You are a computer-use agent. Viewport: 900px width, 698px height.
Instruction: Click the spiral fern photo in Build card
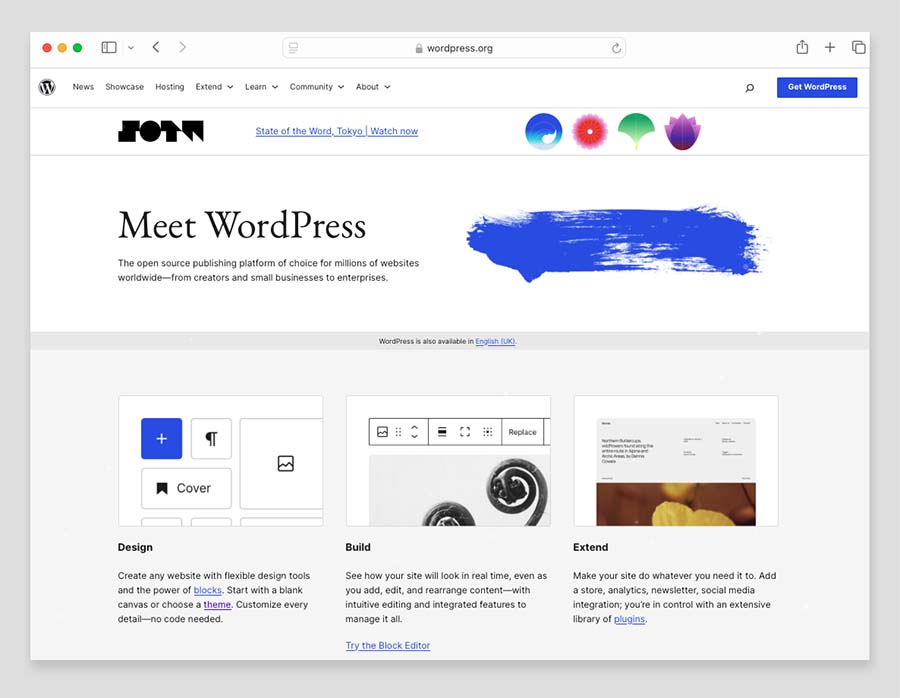coord(459,490)
